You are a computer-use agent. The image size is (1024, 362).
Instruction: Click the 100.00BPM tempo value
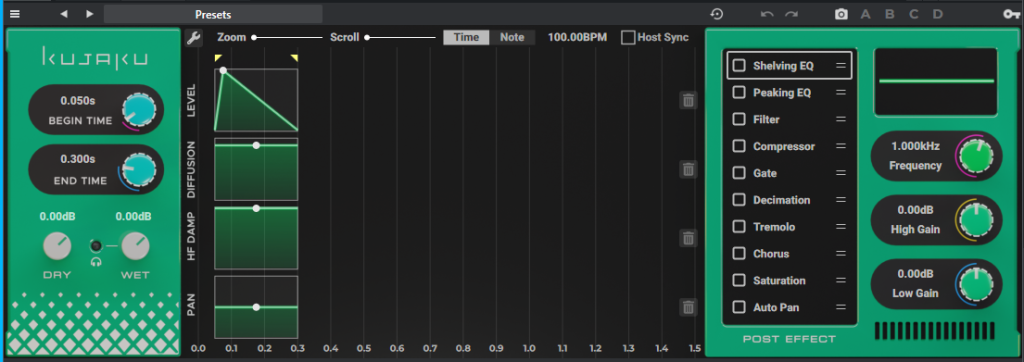(x=577, y=37)
